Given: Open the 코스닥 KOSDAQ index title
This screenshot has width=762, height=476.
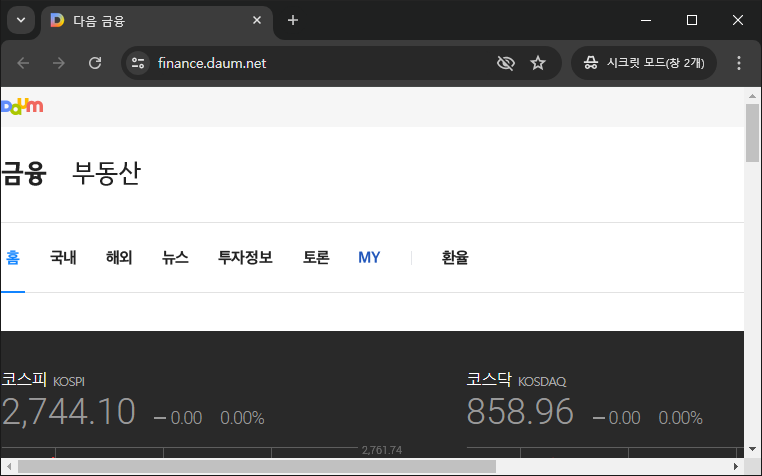Looking at the screenshot, I should click(516, 380).
